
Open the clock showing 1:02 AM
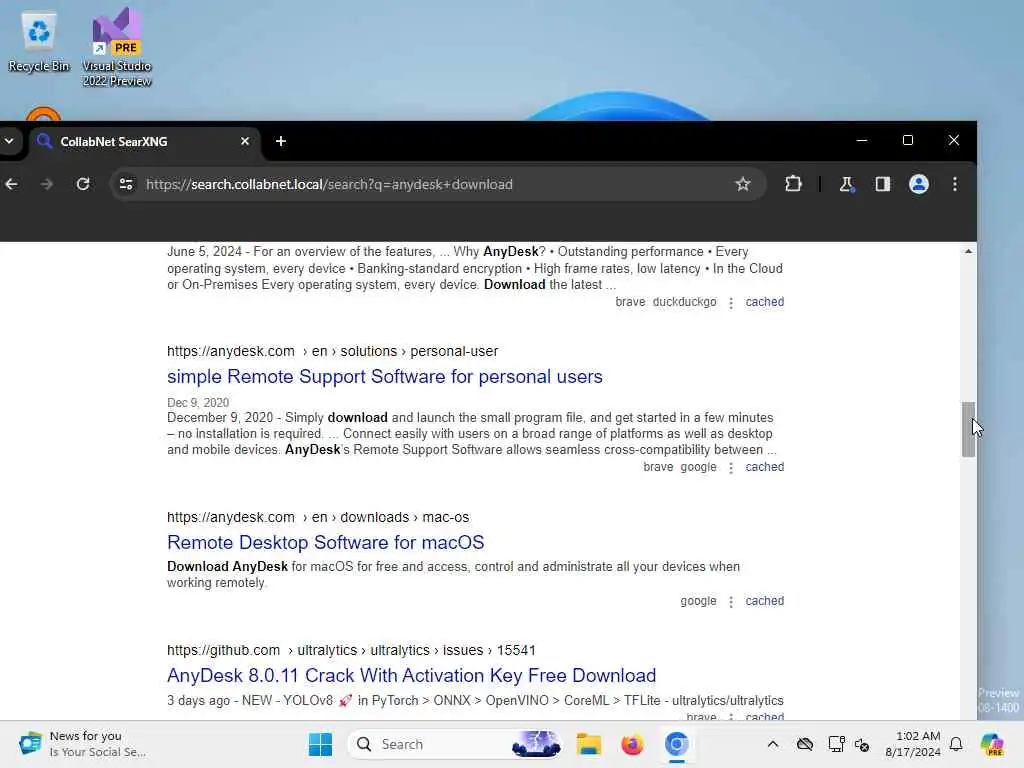[x=913, y=744]
